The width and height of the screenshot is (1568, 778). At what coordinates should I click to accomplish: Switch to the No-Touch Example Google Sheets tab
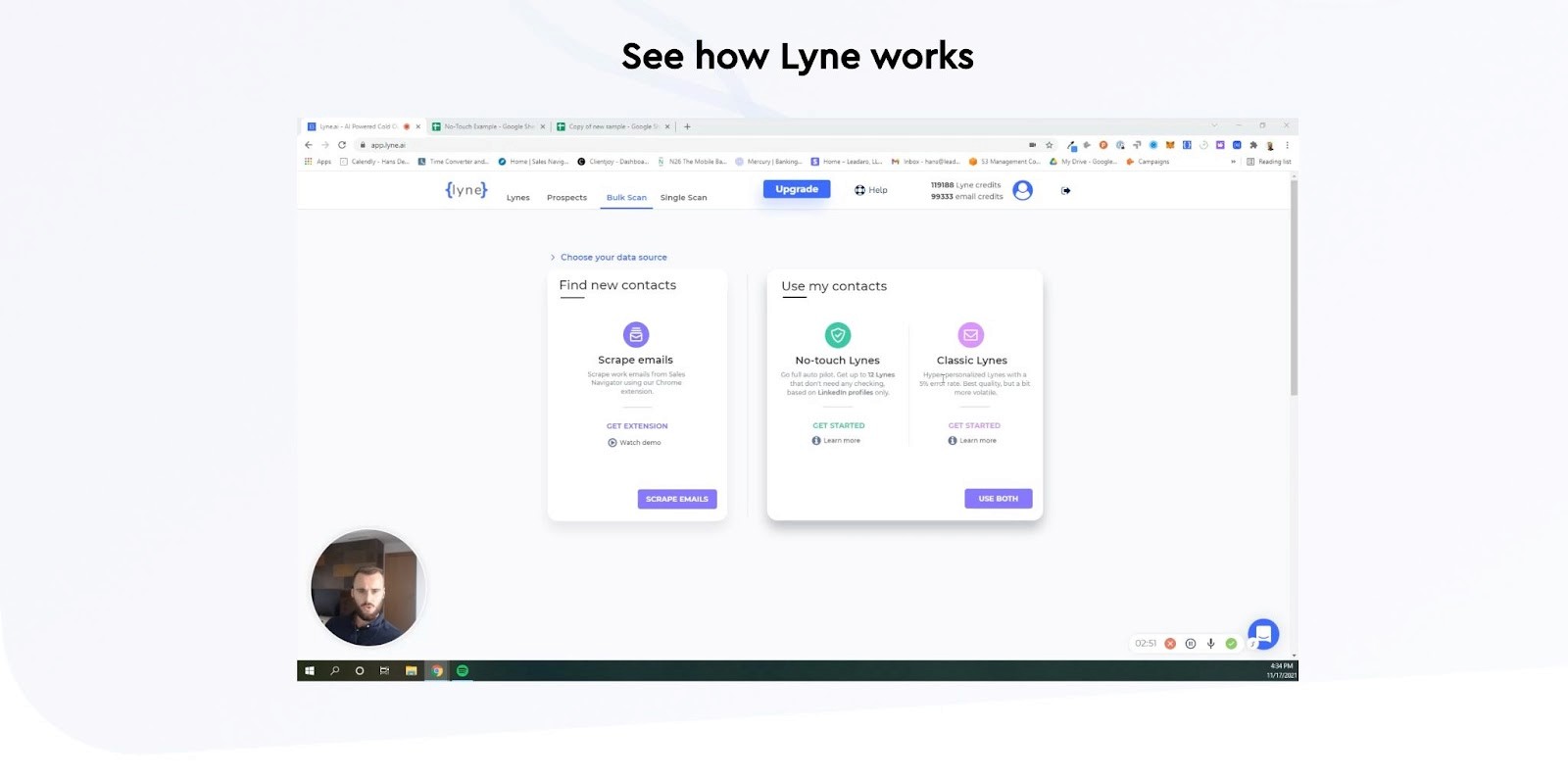(x=489, y=126)
